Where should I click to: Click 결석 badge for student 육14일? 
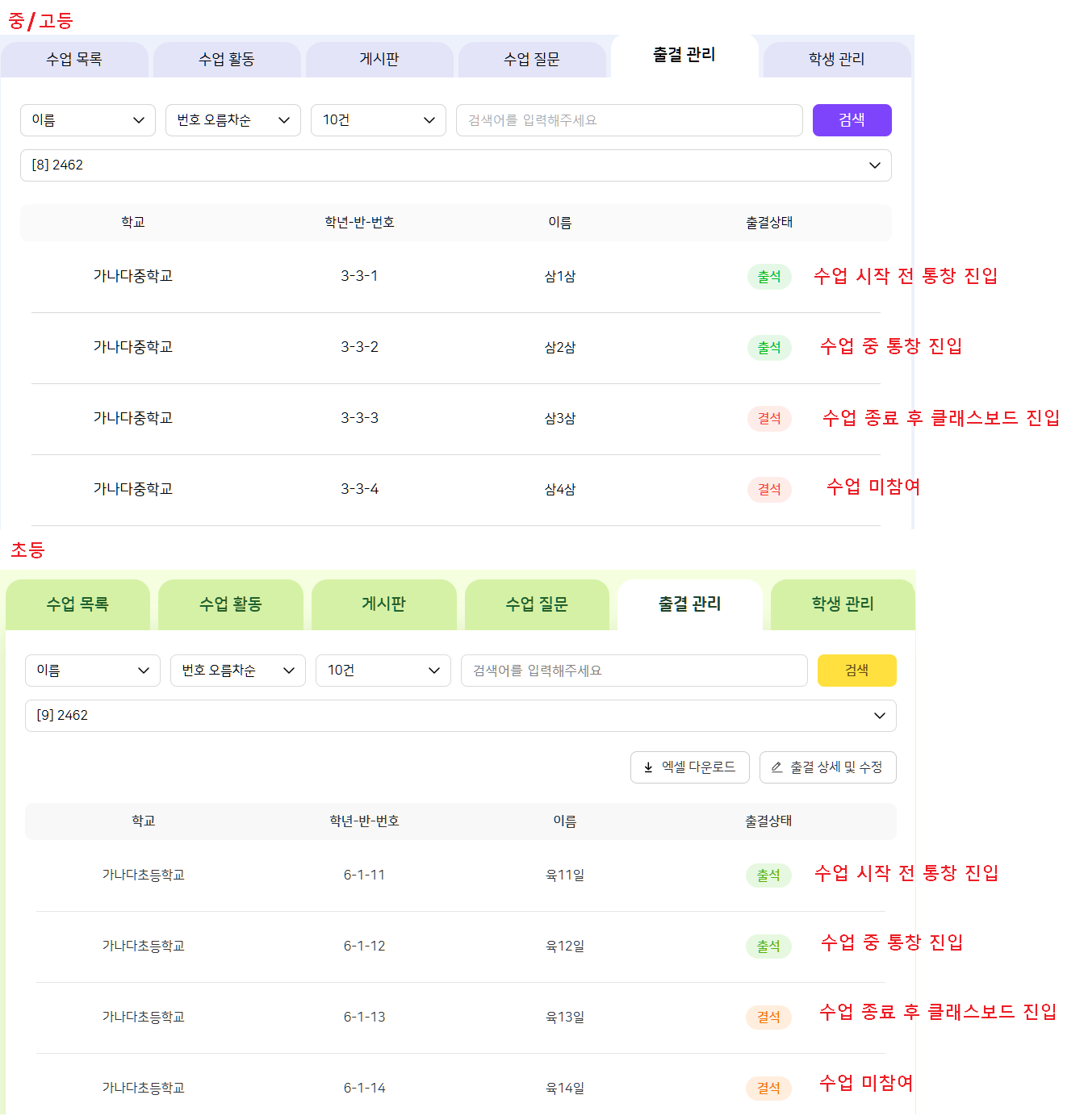coord(768,1089)
